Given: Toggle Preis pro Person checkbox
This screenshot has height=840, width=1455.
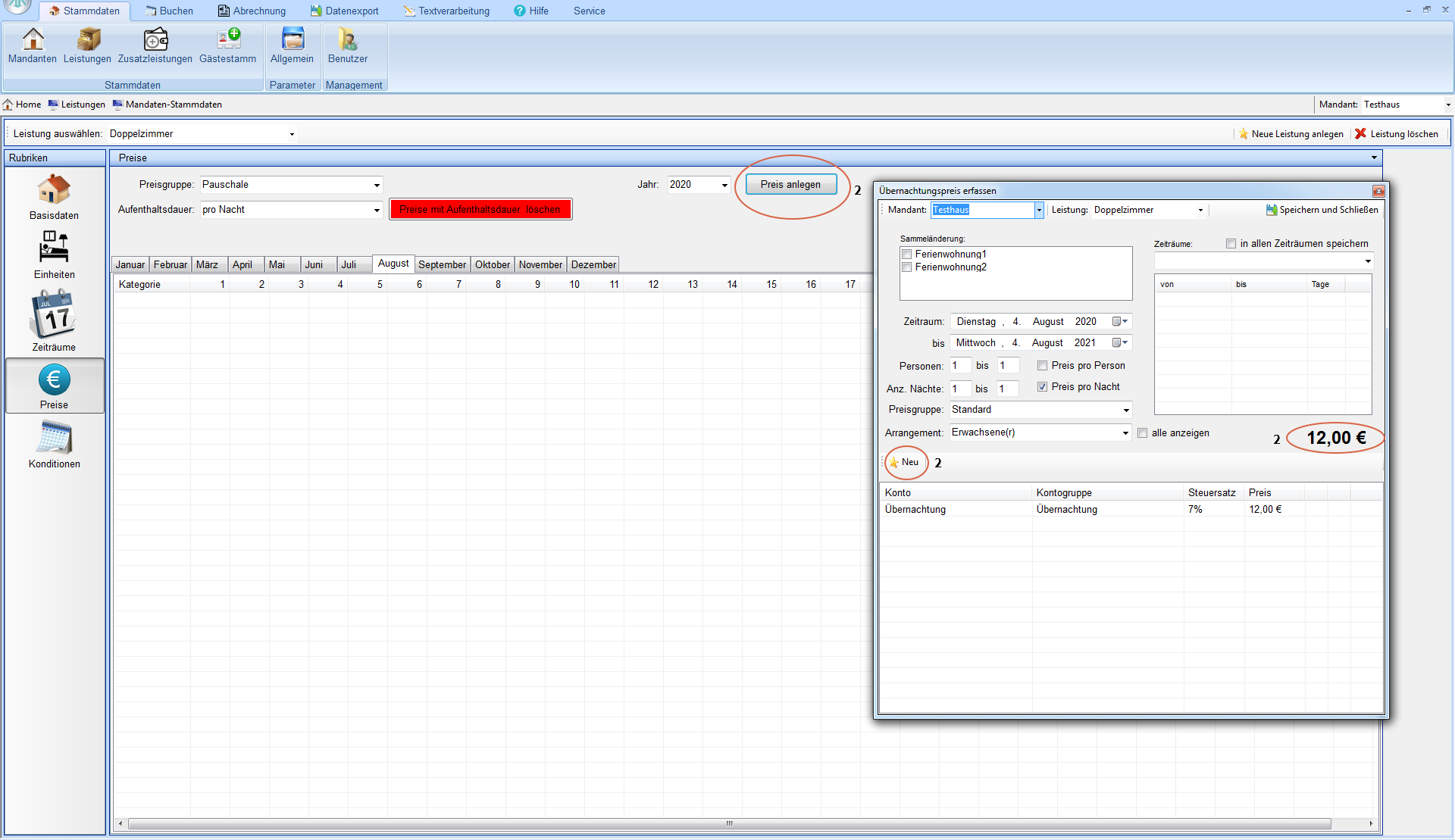Looking at the screenshot, I should [x=1042, y=366].
